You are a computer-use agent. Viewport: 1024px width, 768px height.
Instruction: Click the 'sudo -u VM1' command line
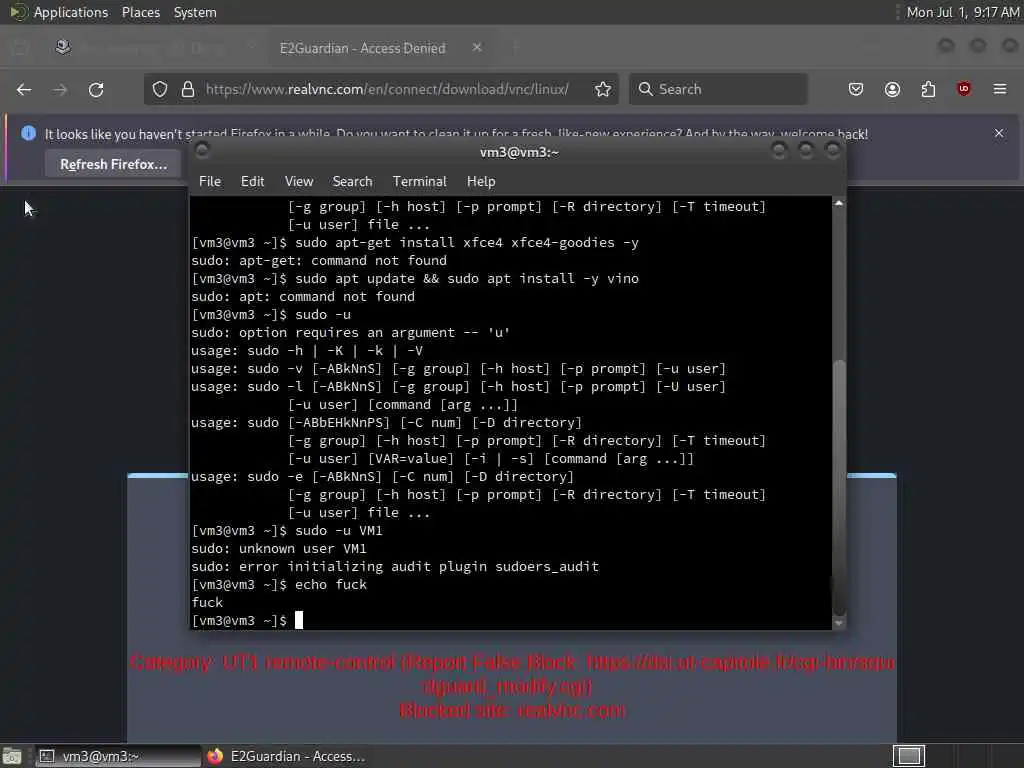[x=287, y=530]
